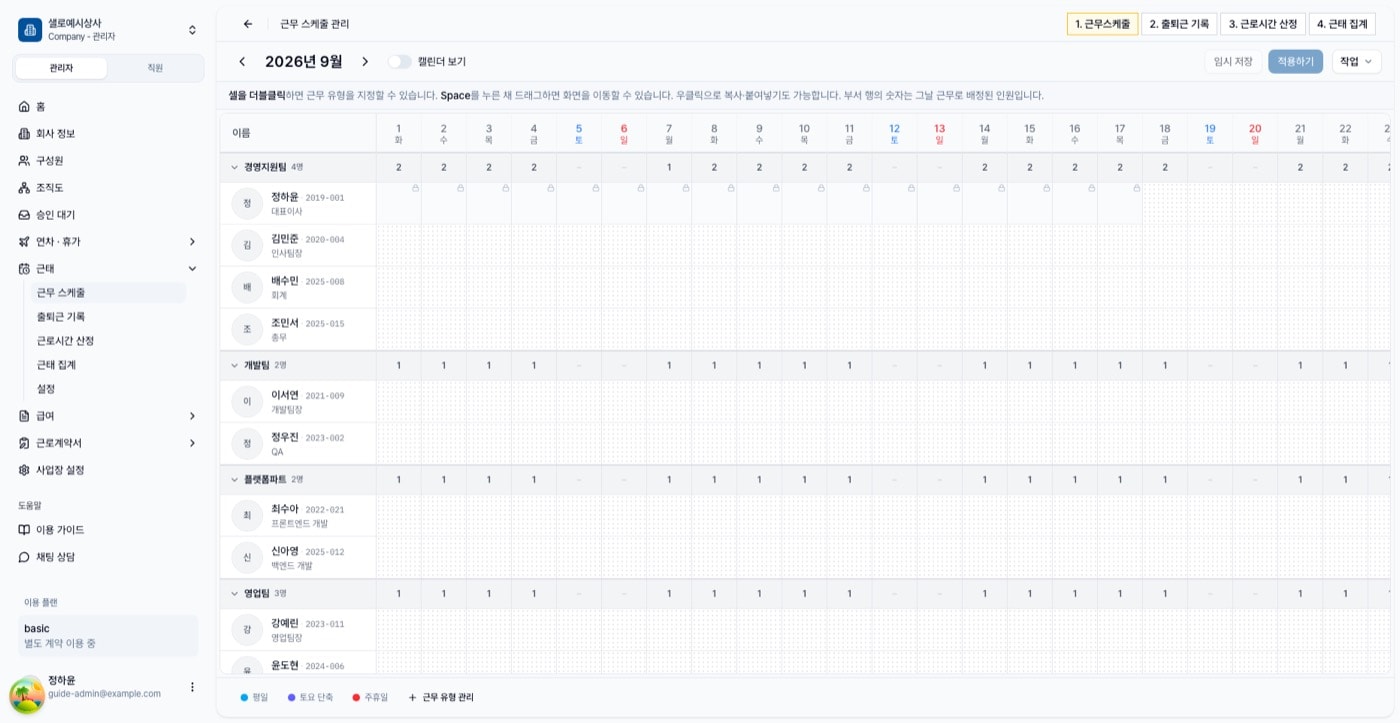The image size is (1400, 723).
Task: Open the 4. 근태 집계 tab
Action: (x=1342, y=24)
